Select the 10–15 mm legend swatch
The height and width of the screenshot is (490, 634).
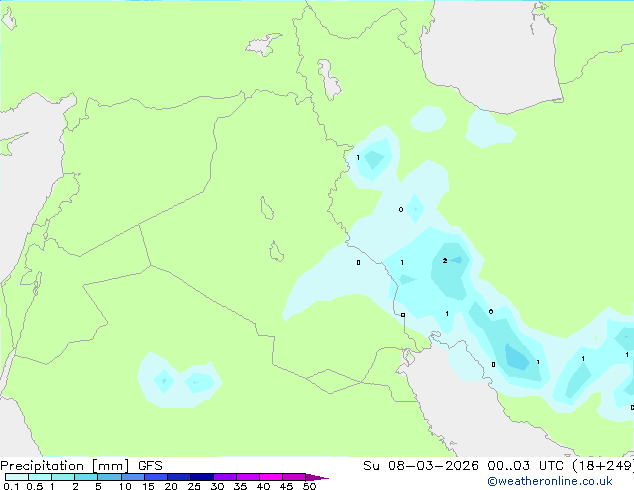tap(132, 477)
